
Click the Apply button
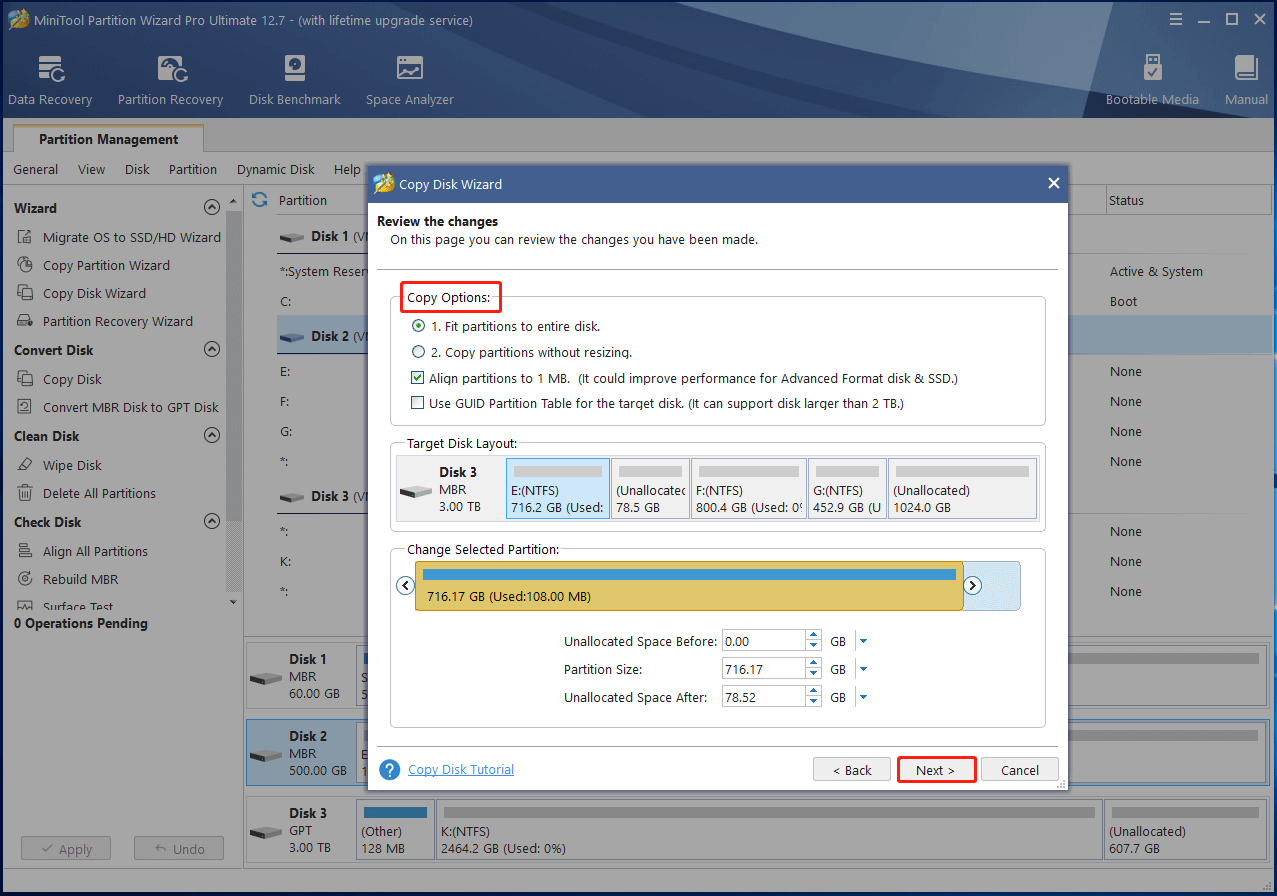pos(66,849)
